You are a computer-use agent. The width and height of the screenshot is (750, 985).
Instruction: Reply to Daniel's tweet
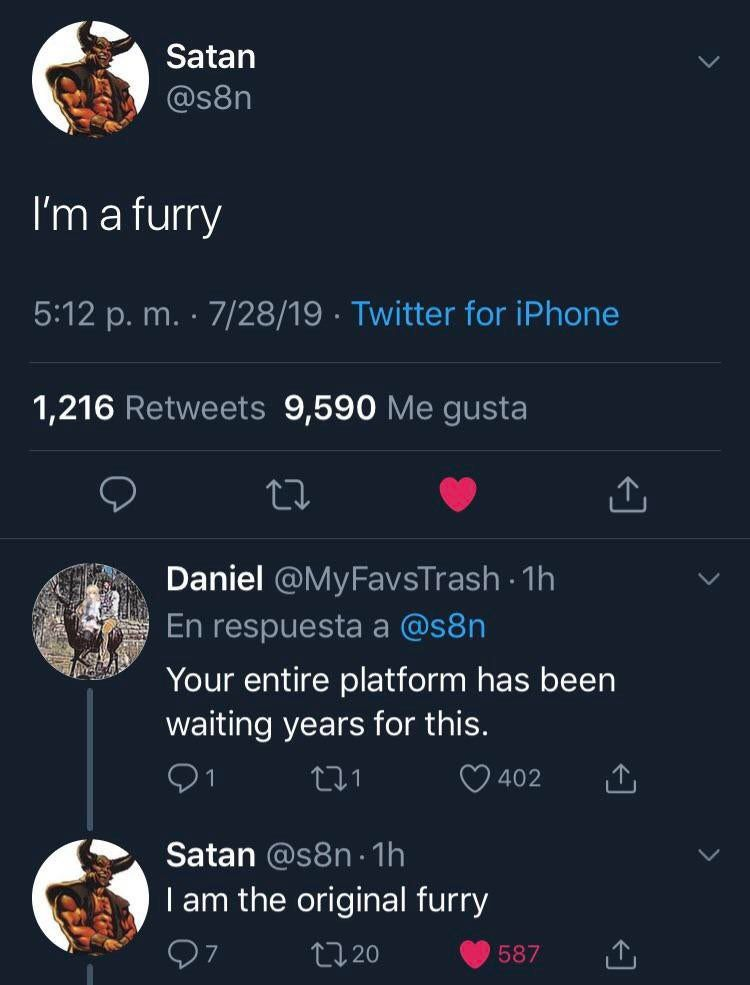180,777
